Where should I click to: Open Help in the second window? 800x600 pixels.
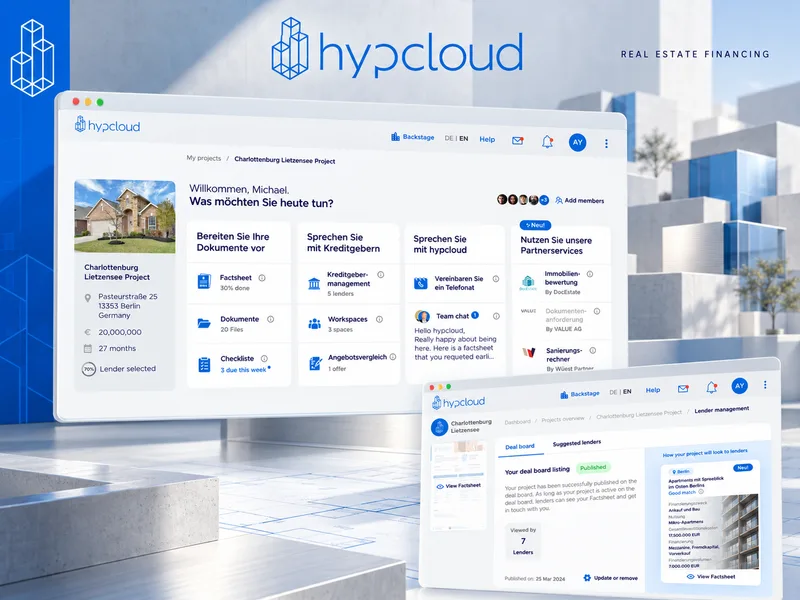click(x=653, y=390)
